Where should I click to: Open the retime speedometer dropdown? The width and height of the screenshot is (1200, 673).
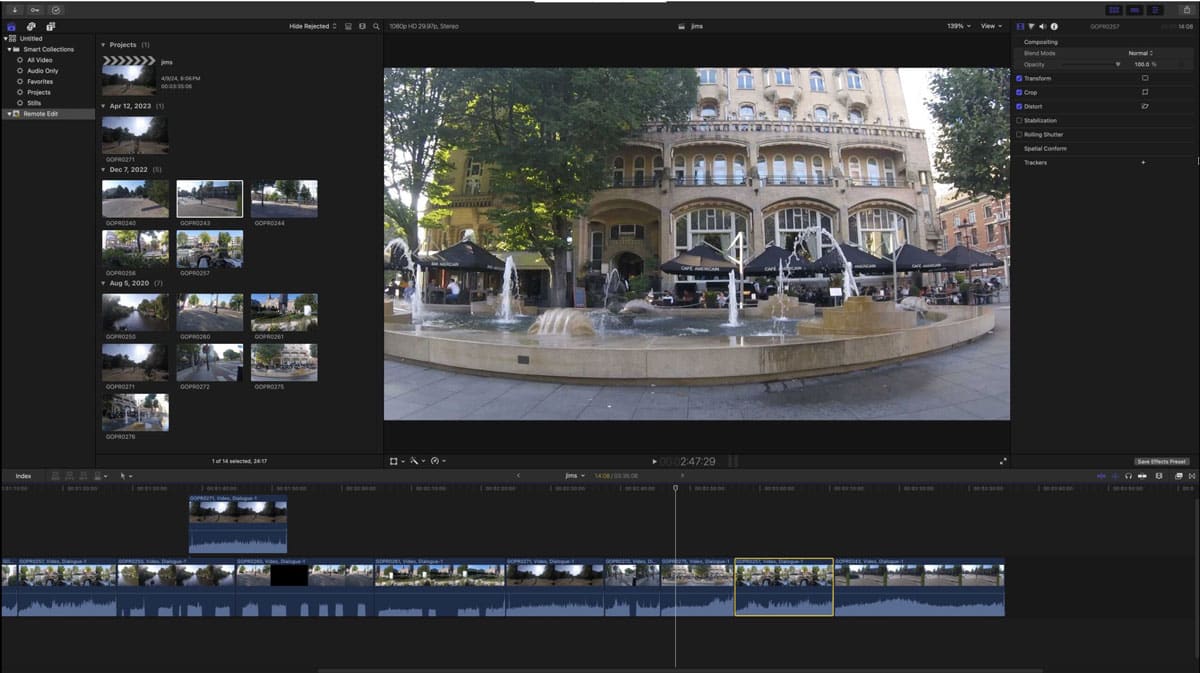click(x=438, y=461)
